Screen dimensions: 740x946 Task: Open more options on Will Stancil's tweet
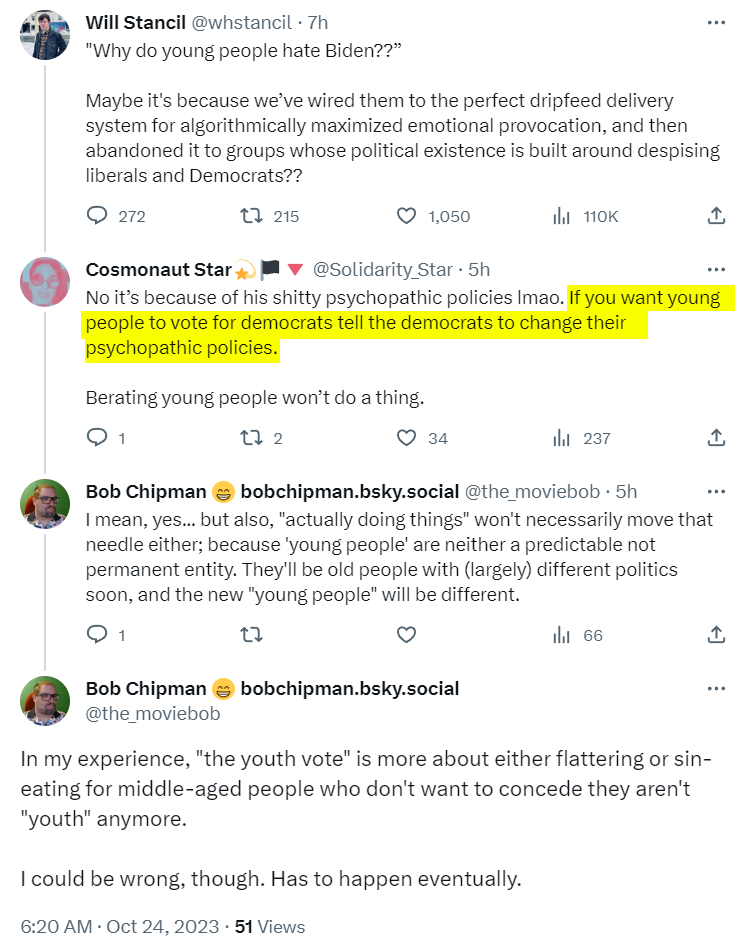[716, 22]
